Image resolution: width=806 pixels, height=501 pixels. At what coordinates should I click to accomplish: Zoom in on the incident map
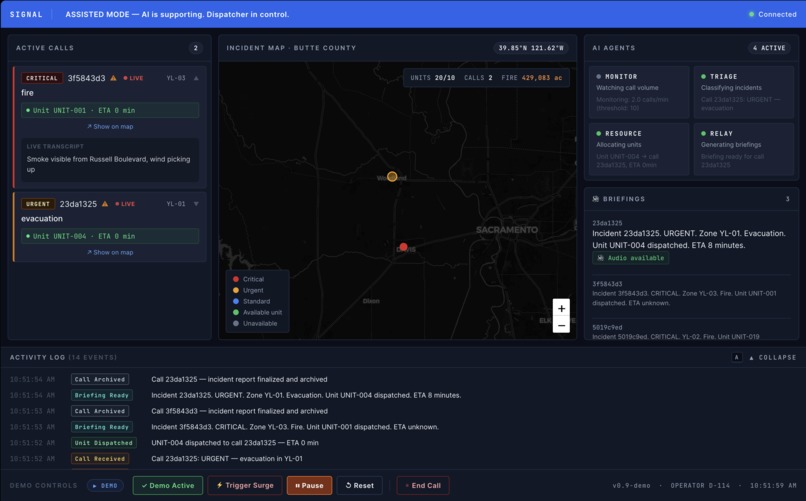pyautogui.click(x=561, y=308)
